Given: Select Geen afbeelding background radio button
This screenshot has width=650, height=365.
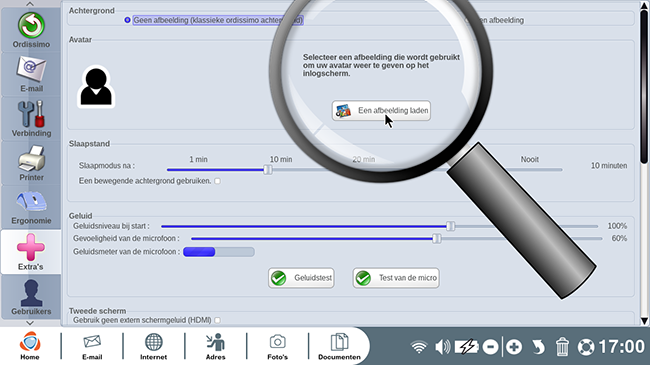Looking at the screenshot, I should [x=128, y=20].
